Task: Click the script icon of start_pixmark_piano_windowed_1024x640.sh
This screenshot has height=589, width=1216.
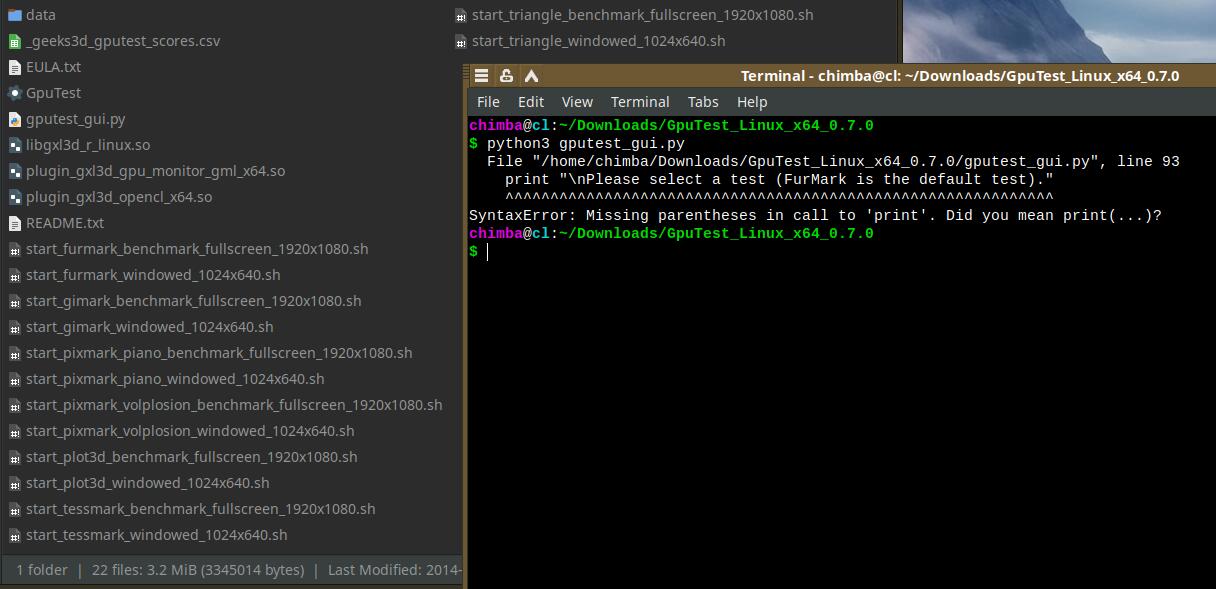Action: [x=14, y=379]
